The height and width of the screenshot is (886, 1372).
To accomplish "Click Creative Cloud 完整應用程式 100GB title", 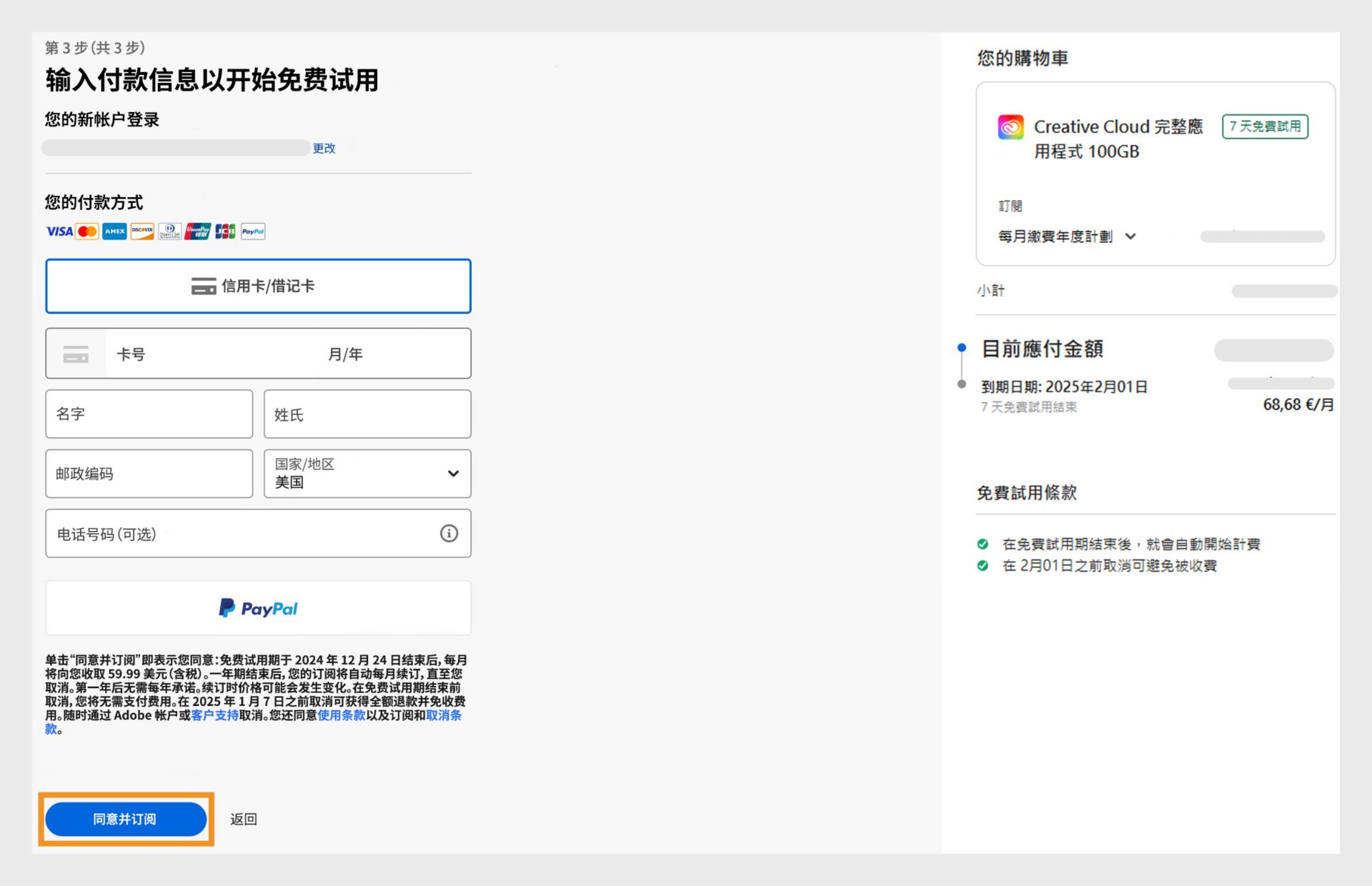I will pyautogui.click(x=1118, y=139).
